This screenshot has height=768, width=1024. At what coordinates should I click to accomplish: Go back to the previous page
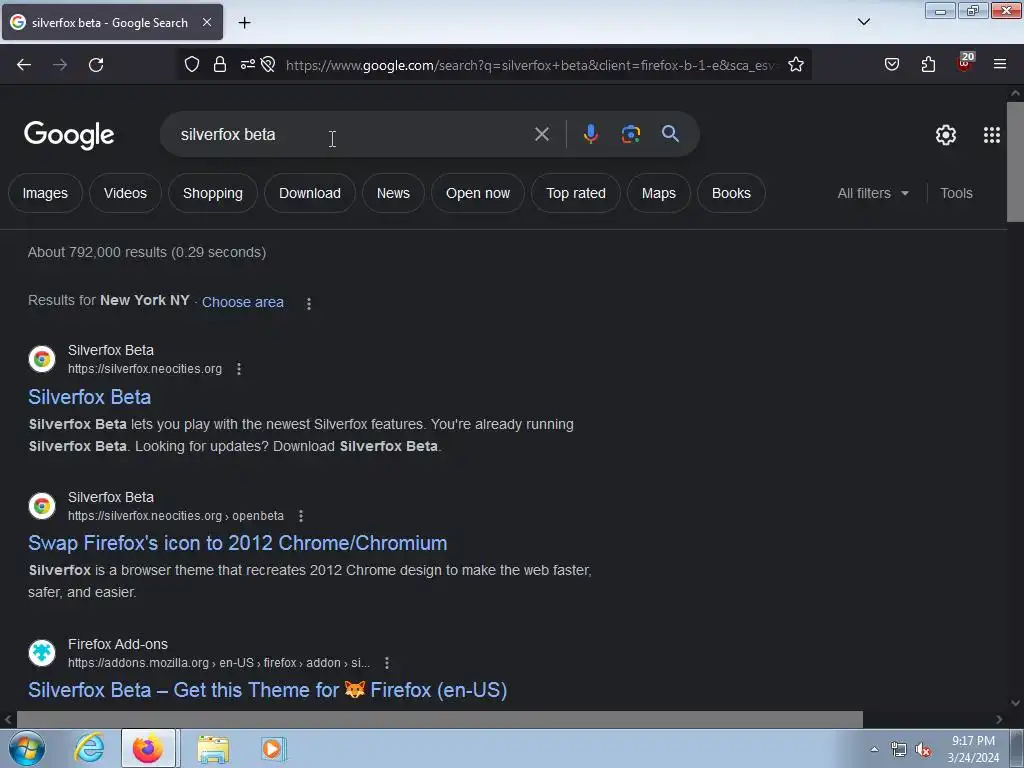click(24, 65)
